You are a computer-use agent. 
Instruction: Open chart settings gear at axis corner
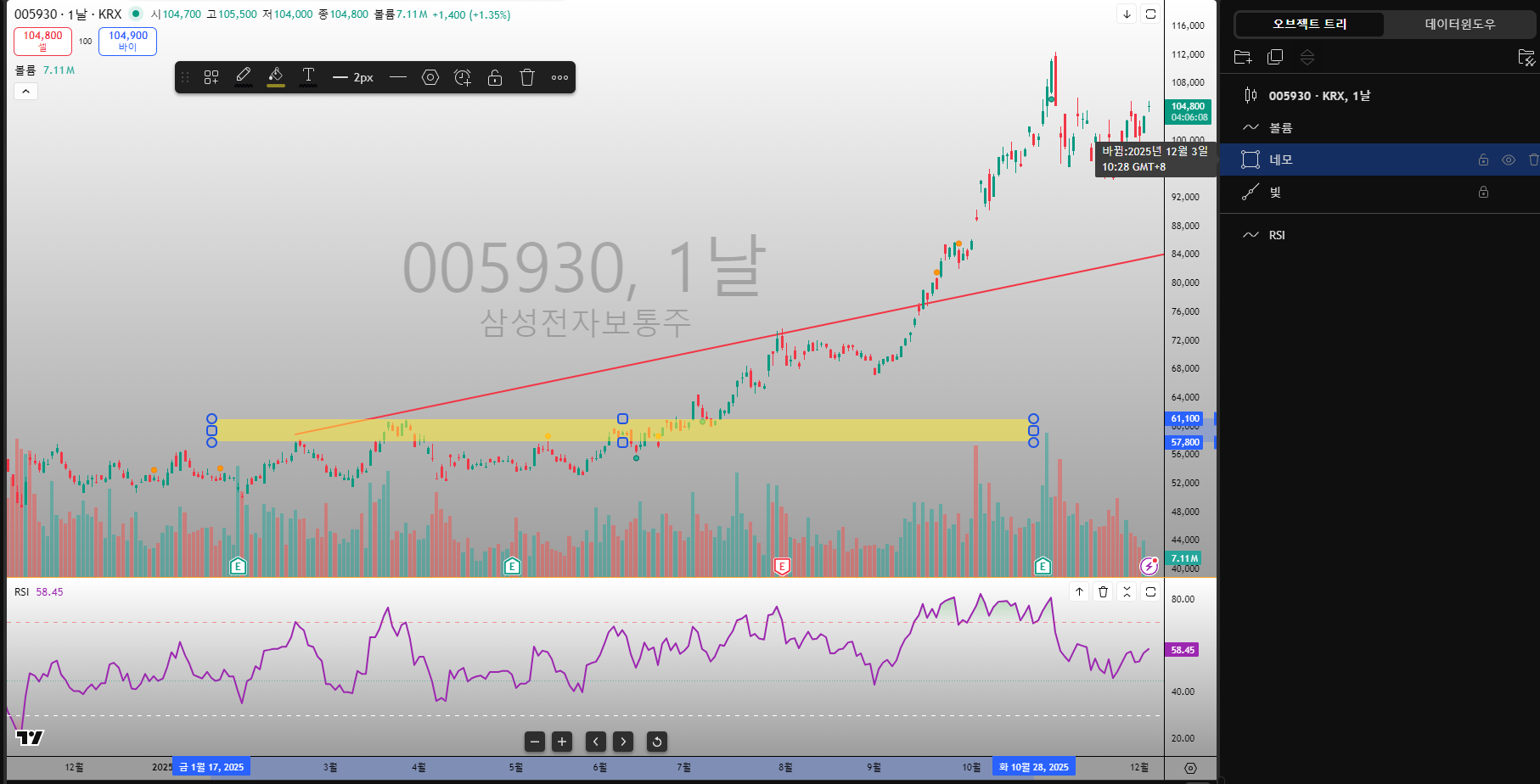[x=1190, y=768]
